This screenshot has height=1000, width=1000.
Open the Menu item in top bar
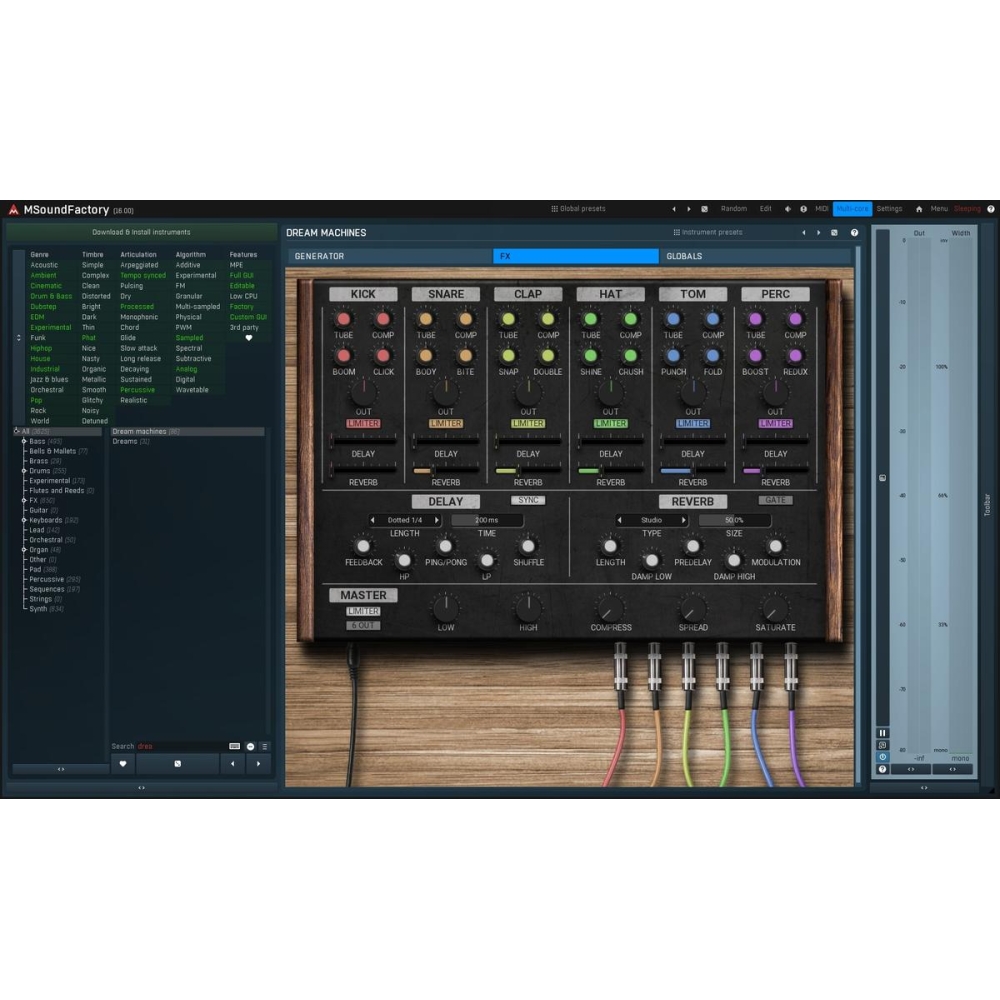[939, 209]
